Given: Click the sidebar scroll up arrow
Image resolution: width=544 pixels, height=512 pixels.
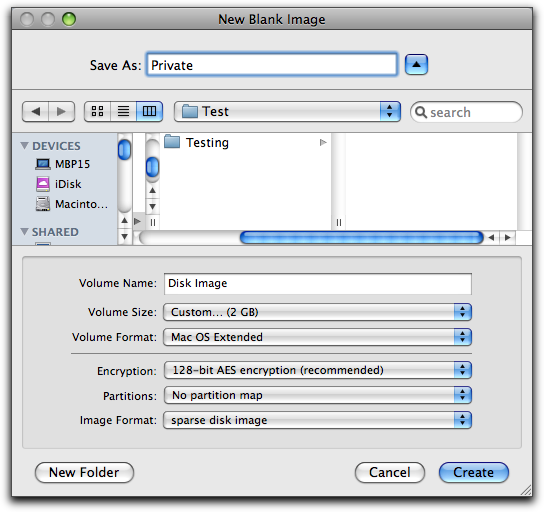Looking at the screenshot, I should (125, 221).
